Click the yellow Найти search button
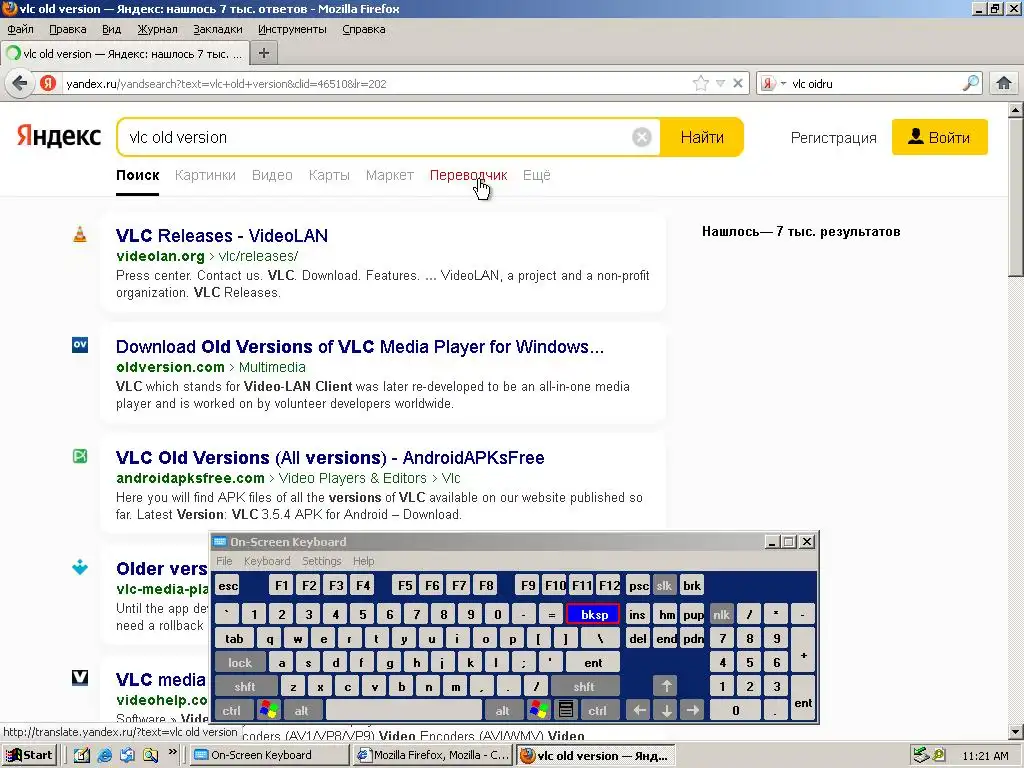Screen dimensions: 1024x768 tap(702, 137)
